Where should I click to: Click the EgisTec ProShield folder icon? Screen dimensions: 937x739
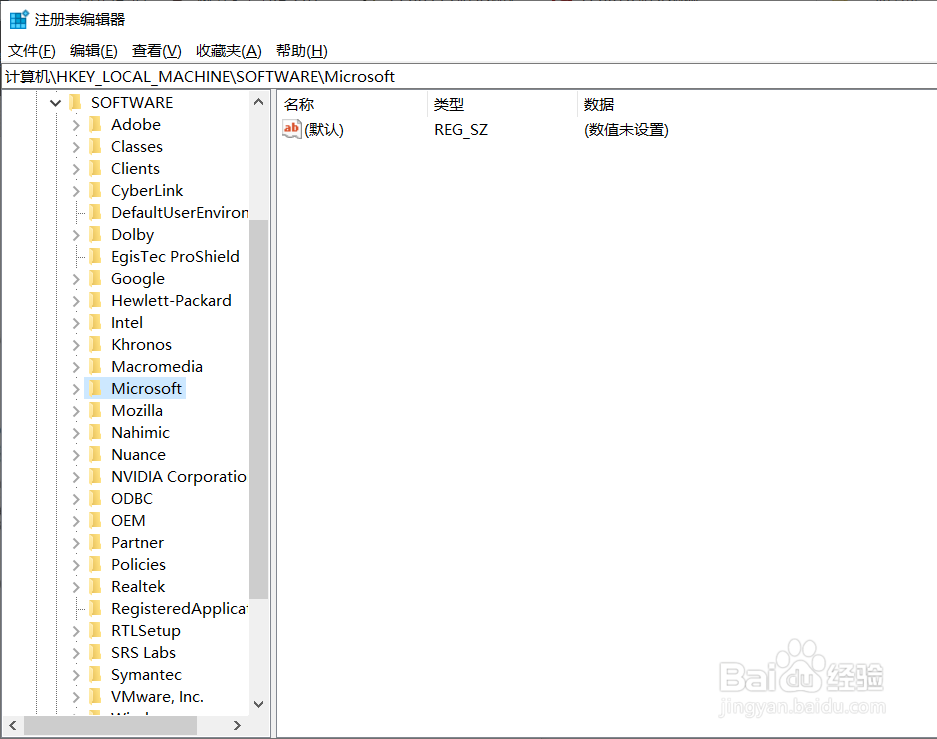point(95,256)
